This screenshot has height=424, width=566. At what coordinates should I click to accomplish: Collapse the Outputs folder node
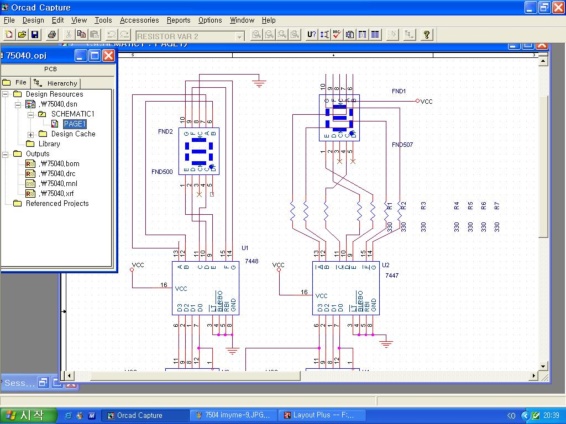(x=5, y=154)
